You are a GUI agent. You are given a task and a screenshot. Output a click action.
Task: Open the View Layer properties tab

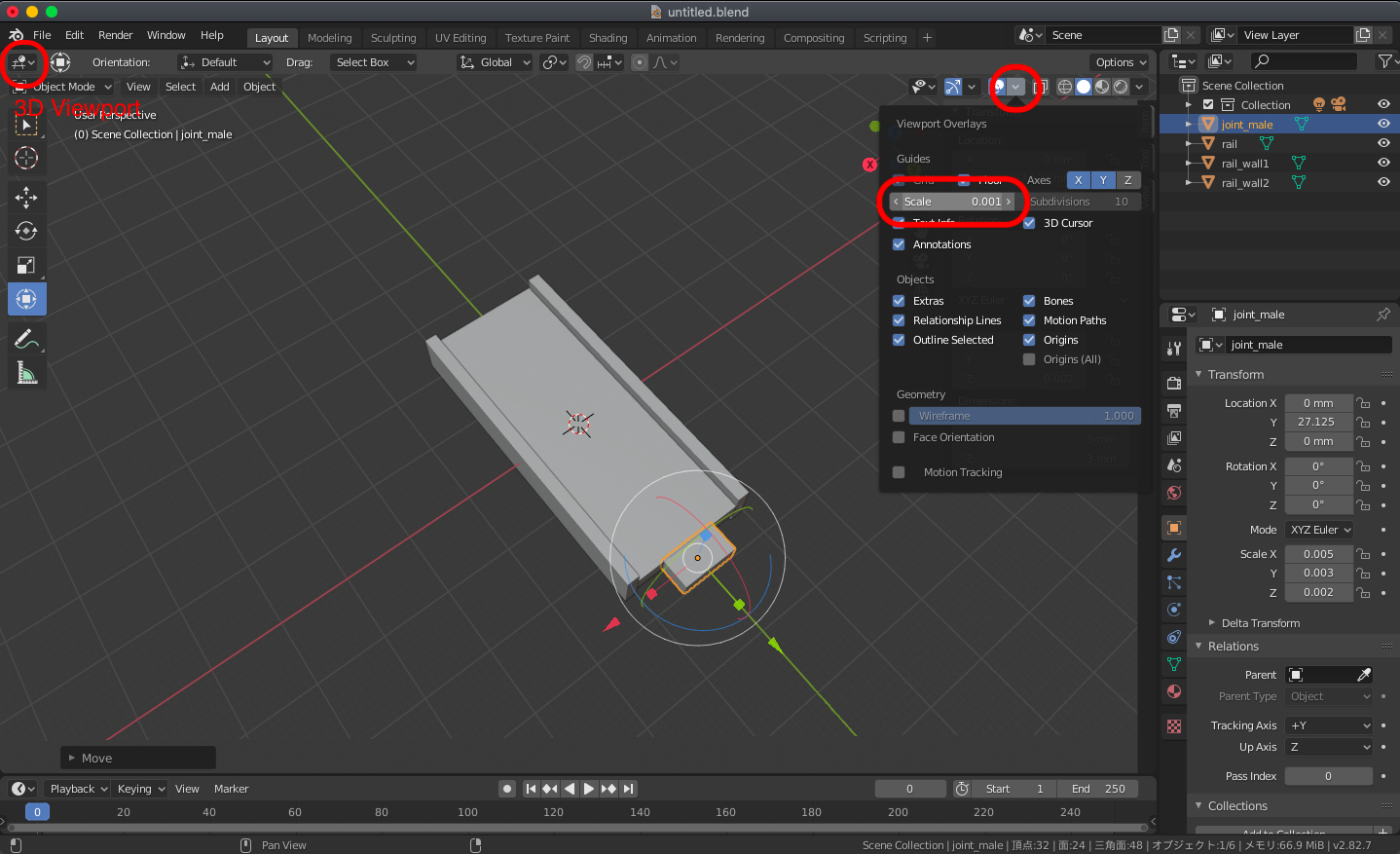[x=1174, y=438]
